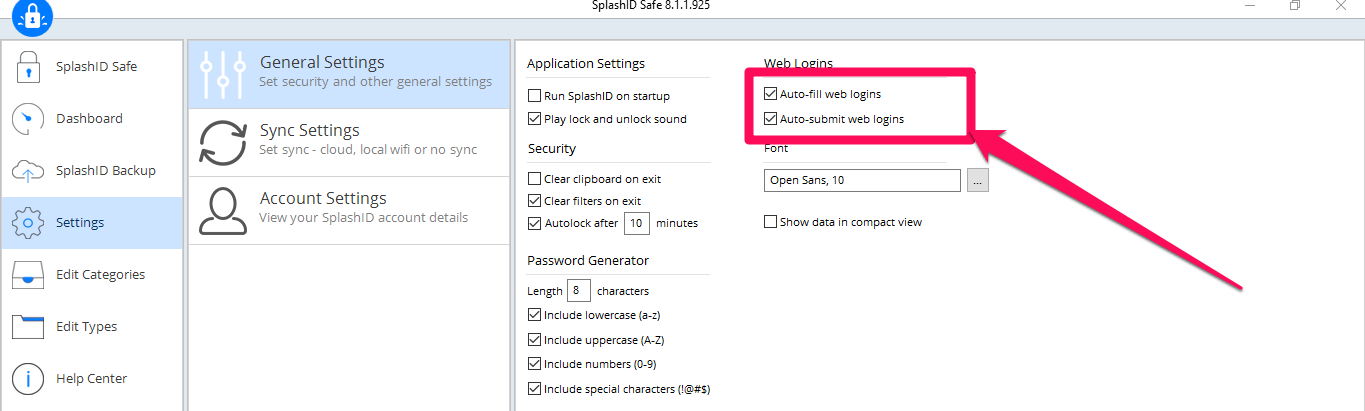Switch to the Account Settings section

pyautogui.click(x=349, y=210)
